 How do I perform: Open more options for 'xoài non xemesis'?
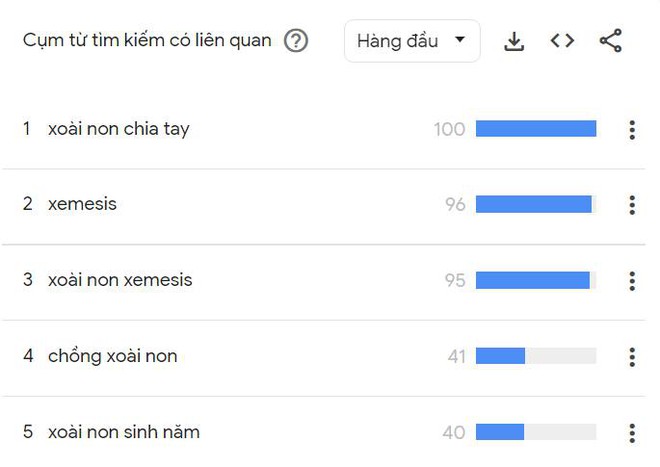pyautogui.click(x=631, y=281)
